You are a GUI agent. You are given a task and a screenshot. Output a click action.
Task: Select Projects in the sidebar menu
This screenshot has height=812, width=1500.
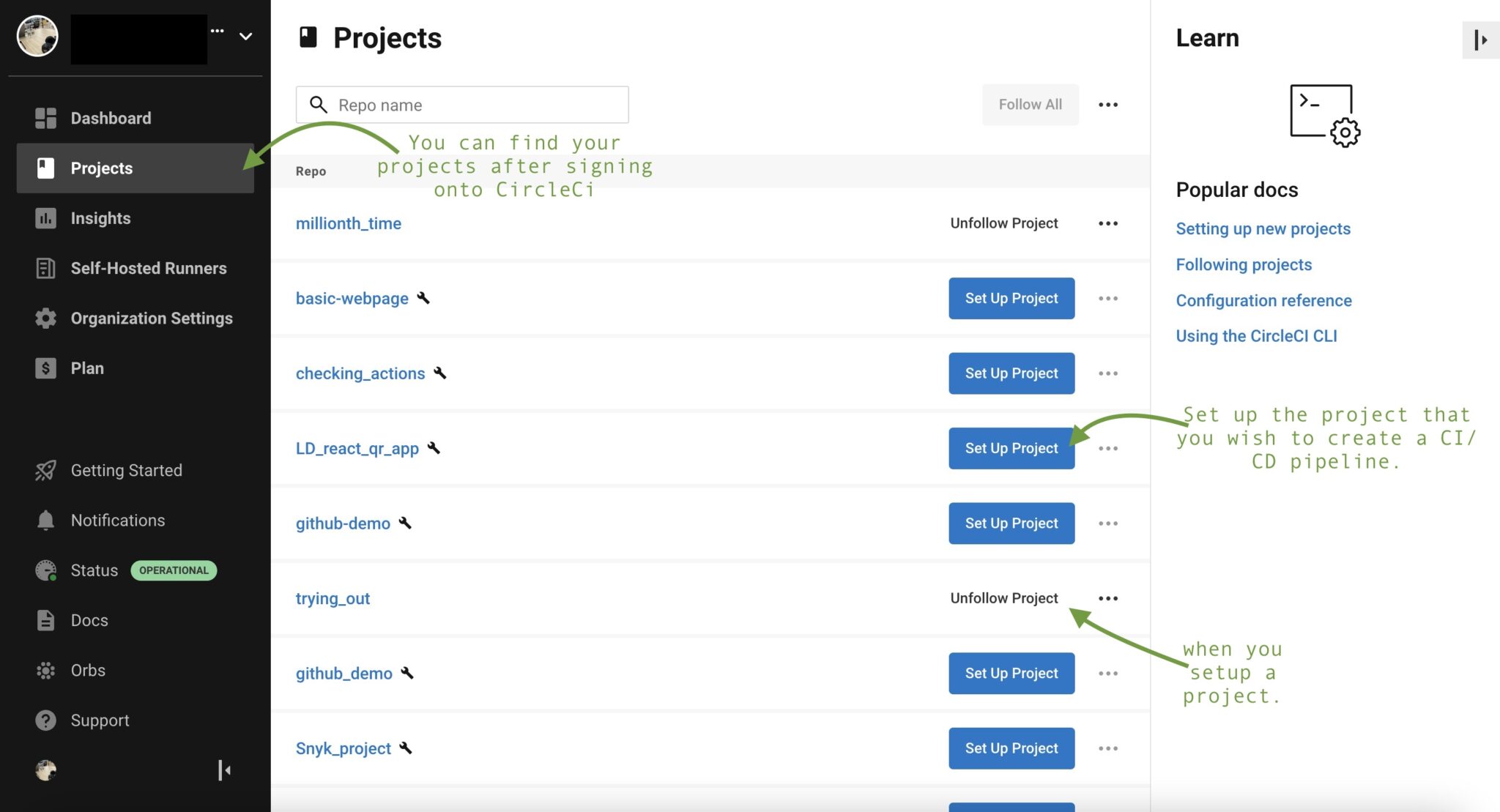tap(102, 168)
